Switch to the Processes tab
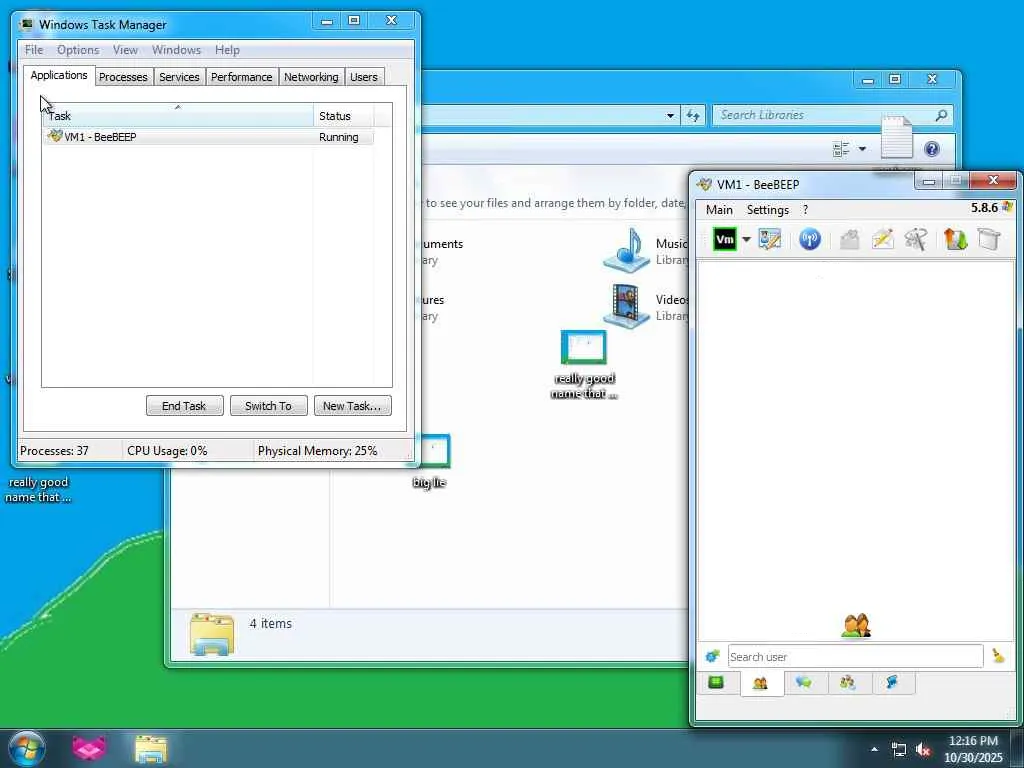The width and height of the screenshot is (1024, 768). click(x=123, y=77)
